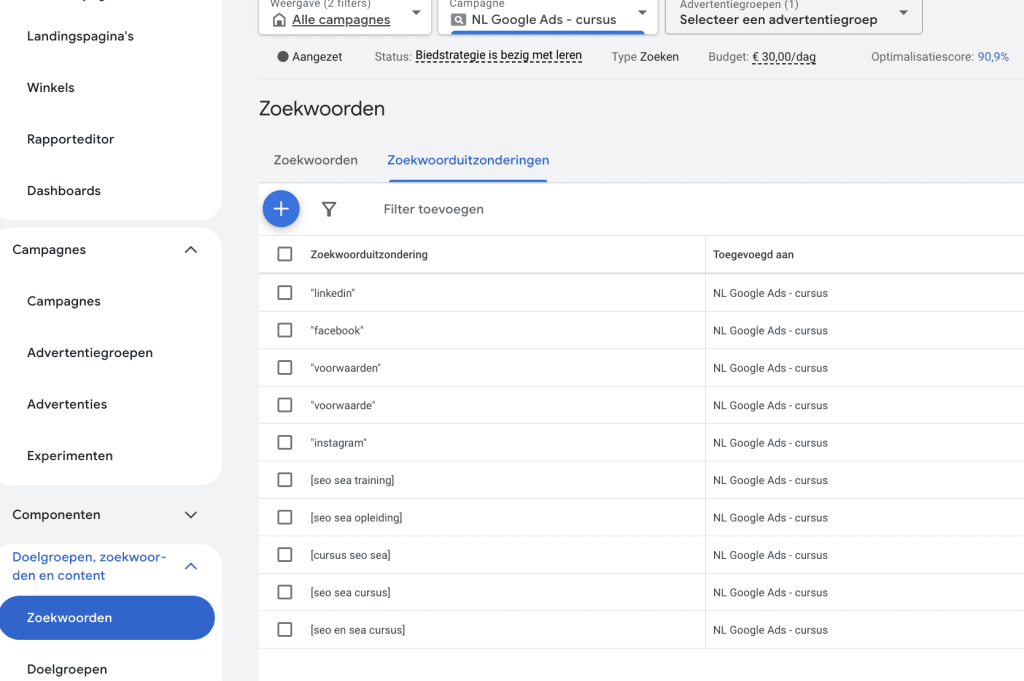This screenshot has width=1024, height=681.
Task: Open Advertentiegroepen in sidebar
Action: click(x=90, y=353)
